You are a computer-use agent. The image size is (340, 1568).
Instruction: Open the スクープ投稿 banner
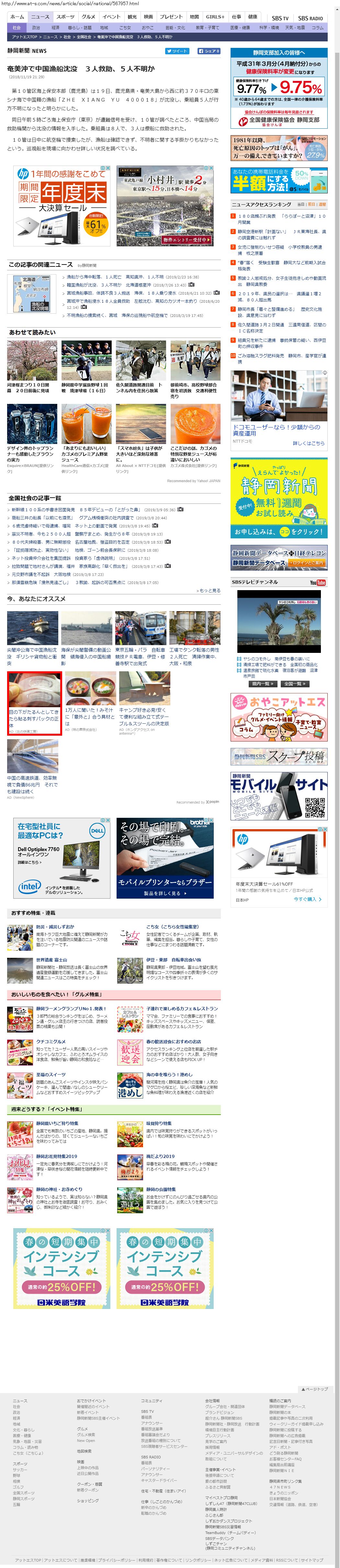[278, 756]
